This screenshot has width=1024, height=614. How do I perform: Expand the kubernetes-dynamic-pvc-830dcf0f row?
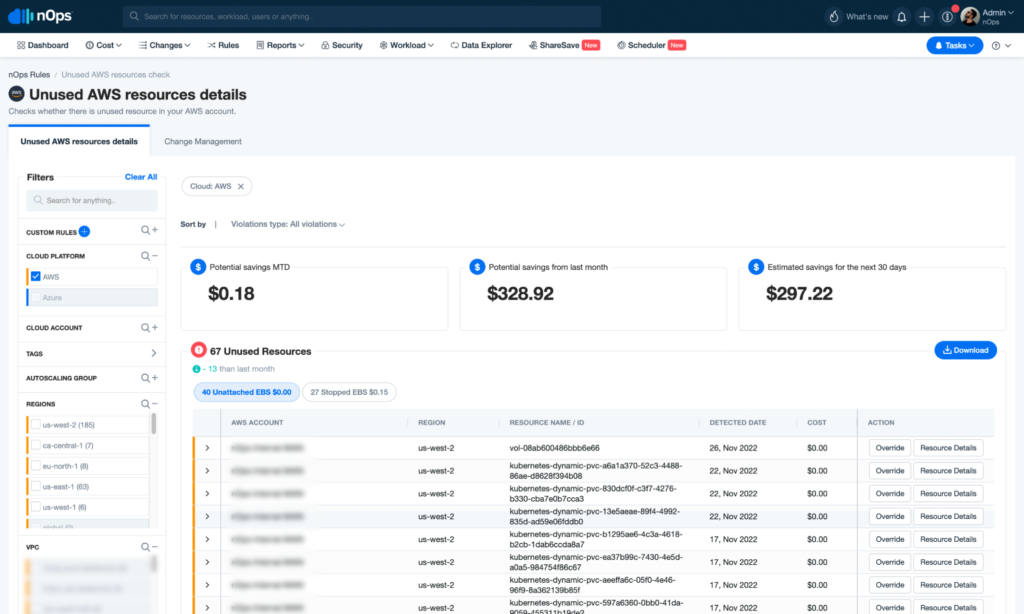click(x=207, y=494)
